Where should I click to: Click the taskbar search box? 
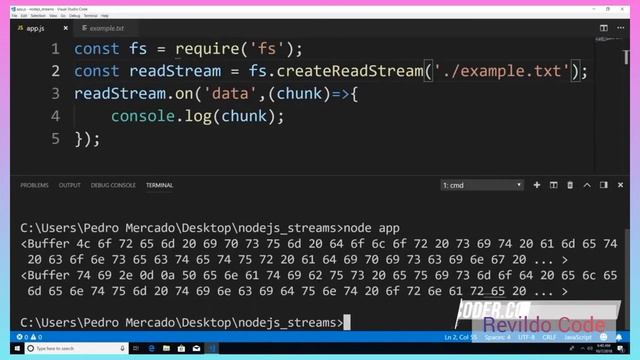tap(76, 349)
